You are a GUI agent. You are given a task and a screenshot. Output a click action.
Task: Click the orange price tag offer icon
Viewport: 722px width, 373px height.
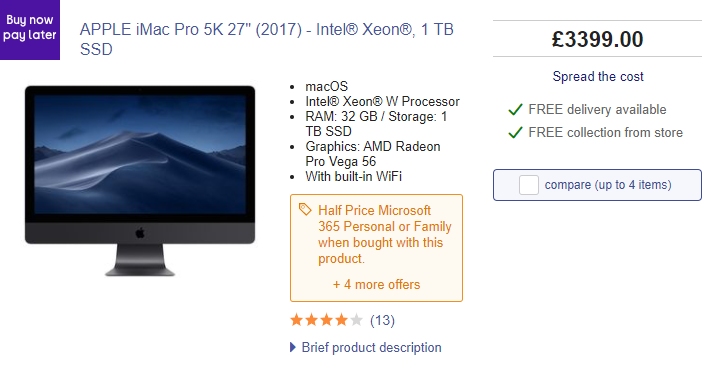coord(305,210)
